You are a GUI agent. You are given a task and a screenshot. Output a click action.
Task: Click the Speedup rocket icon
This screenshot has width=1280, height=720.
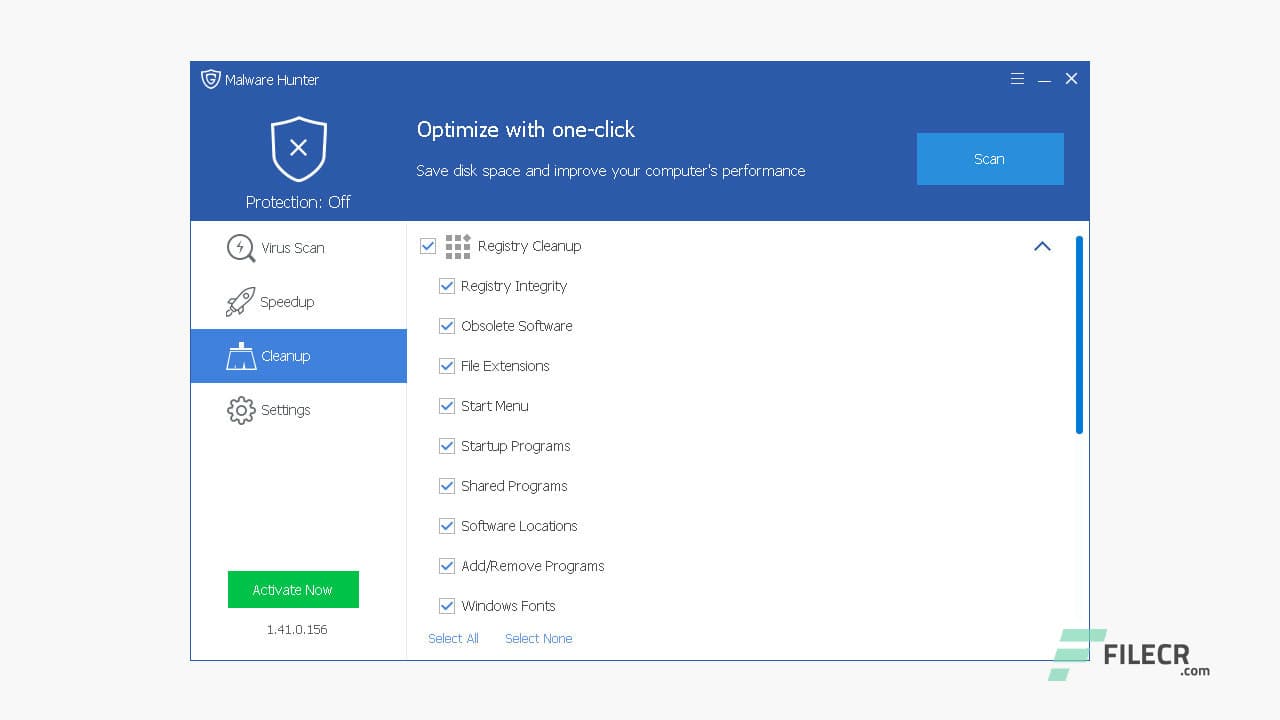tap(240, 302)
